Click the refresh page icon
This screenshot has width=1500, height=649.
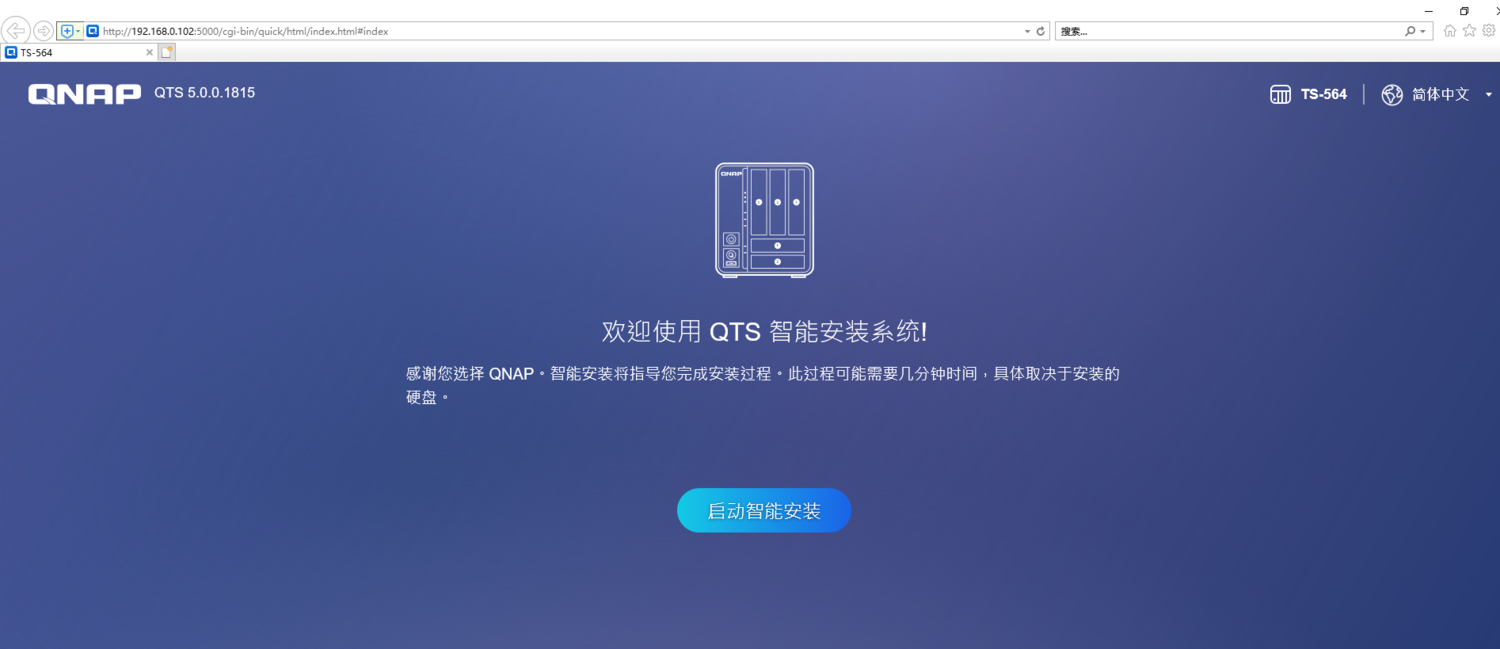pyautogui.click(x=1041, y=31)
